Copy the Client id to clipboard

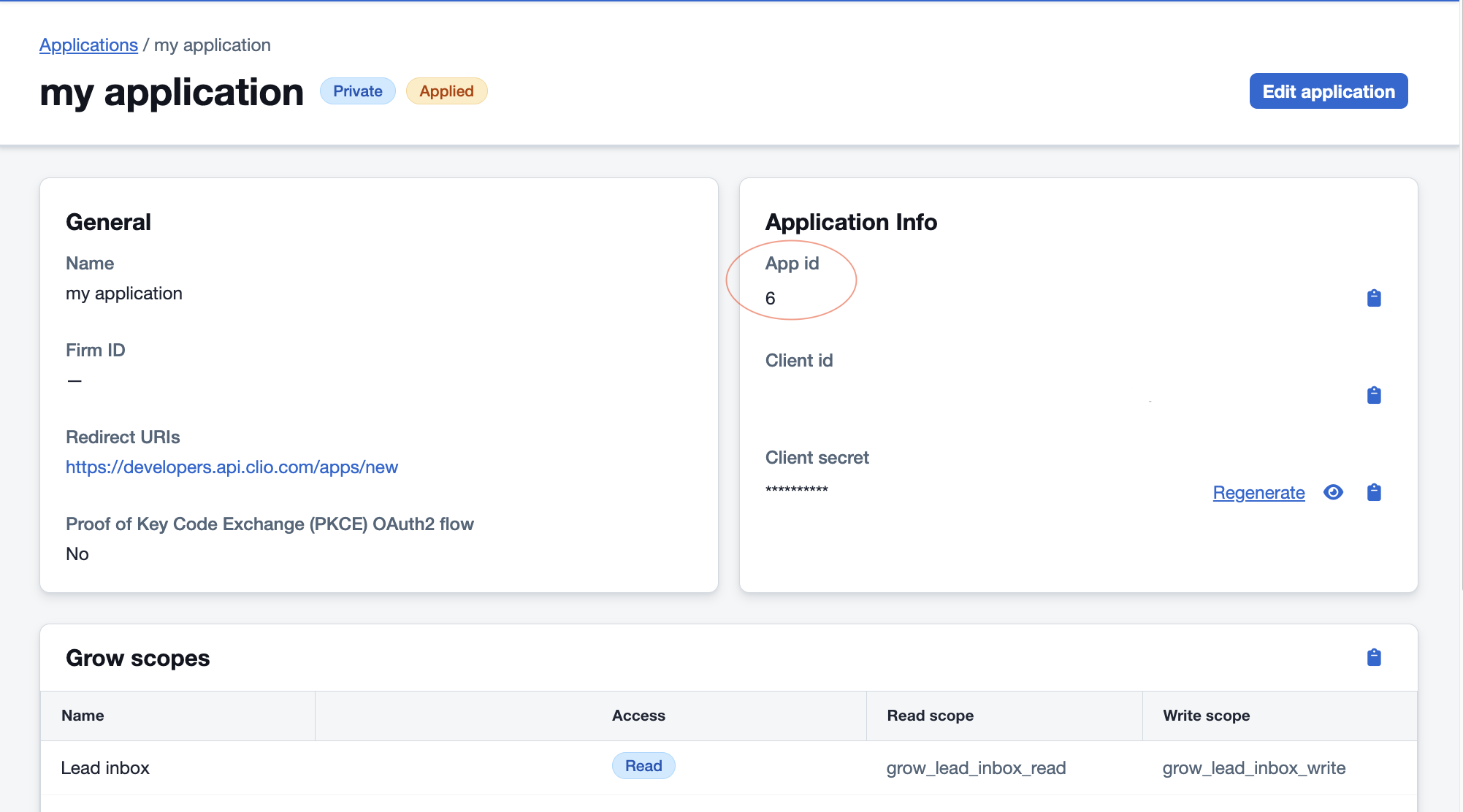(1374, 395)
